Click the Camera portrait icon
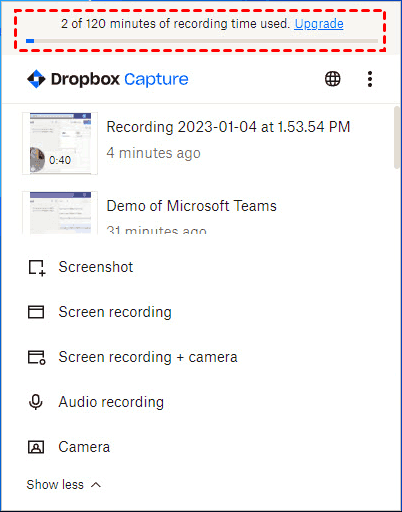402x512 pixels. (36, 447)
